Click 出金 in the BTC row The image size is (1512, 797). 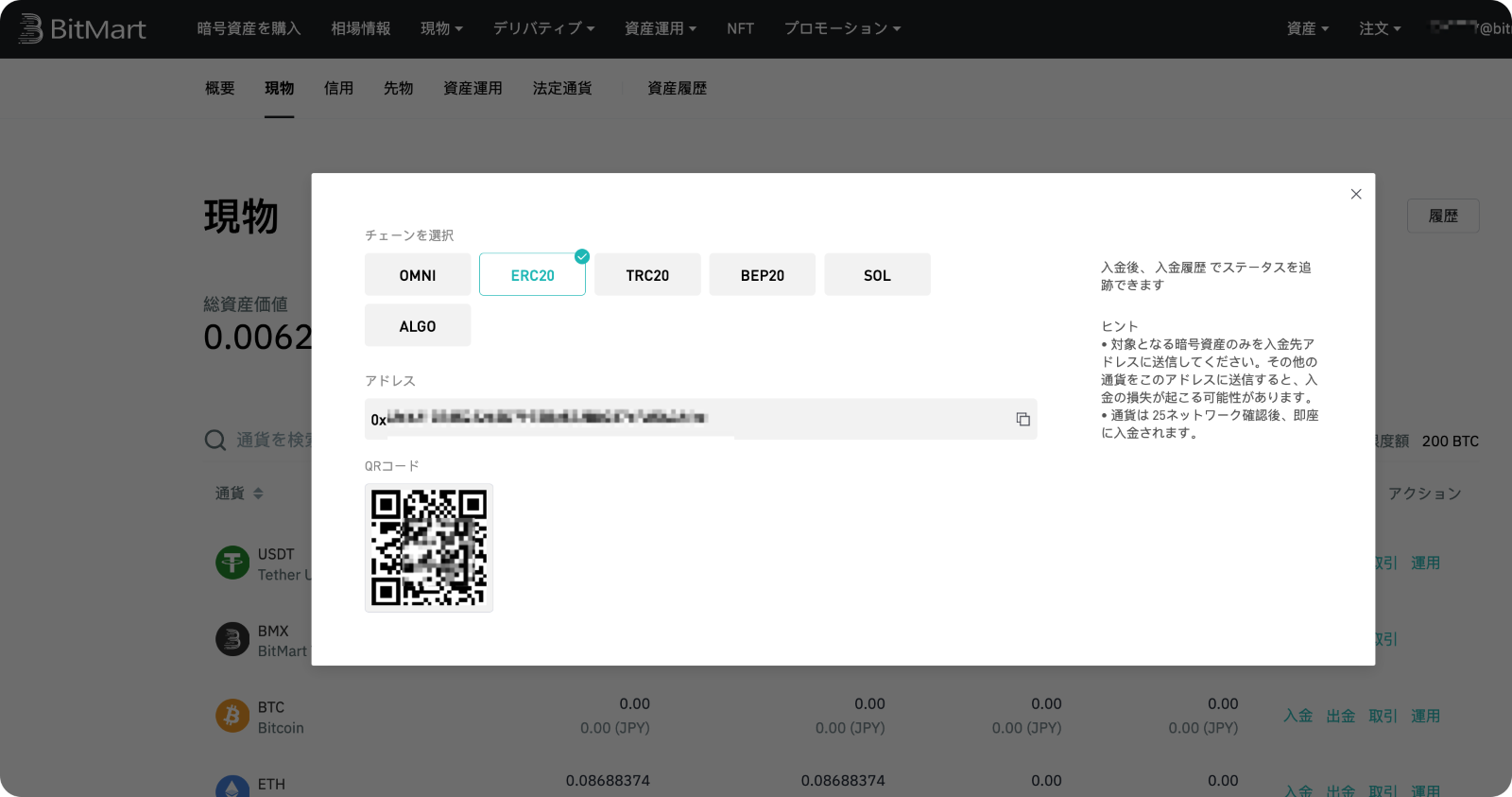point(1341,716)
